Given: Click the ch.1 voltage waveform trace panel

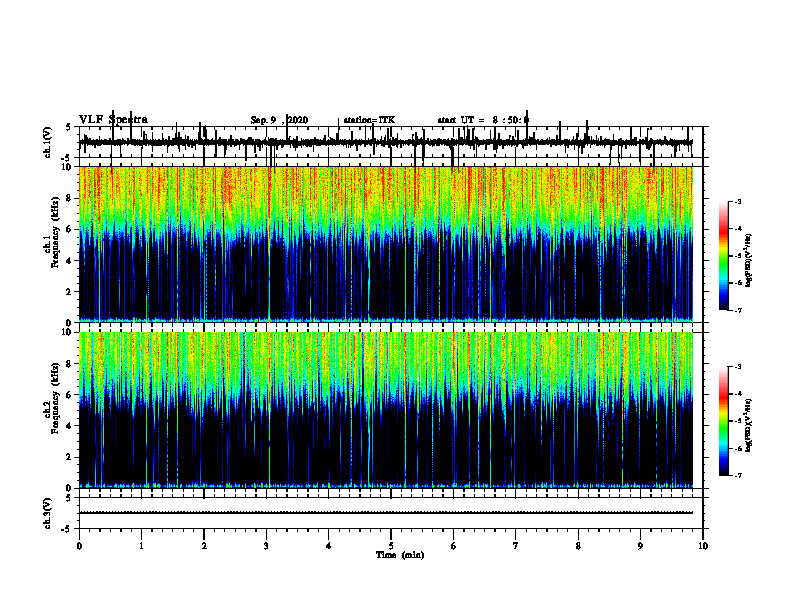Looking at the screenshot, I should pyautogui.click(x=391, y=142).
